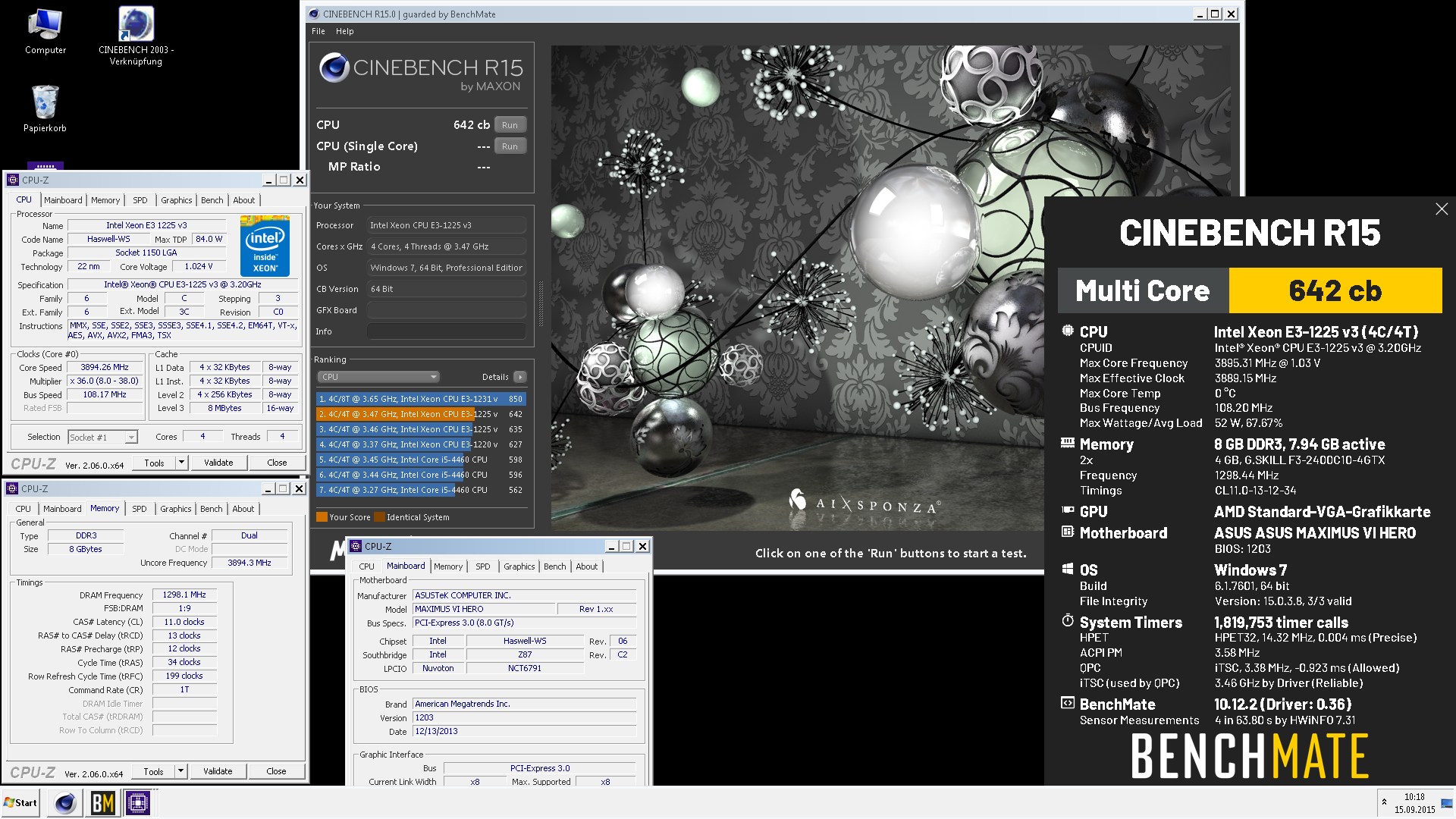Click the Cinebench taskbar icon

pyautogui.click(x=65, y=803)
